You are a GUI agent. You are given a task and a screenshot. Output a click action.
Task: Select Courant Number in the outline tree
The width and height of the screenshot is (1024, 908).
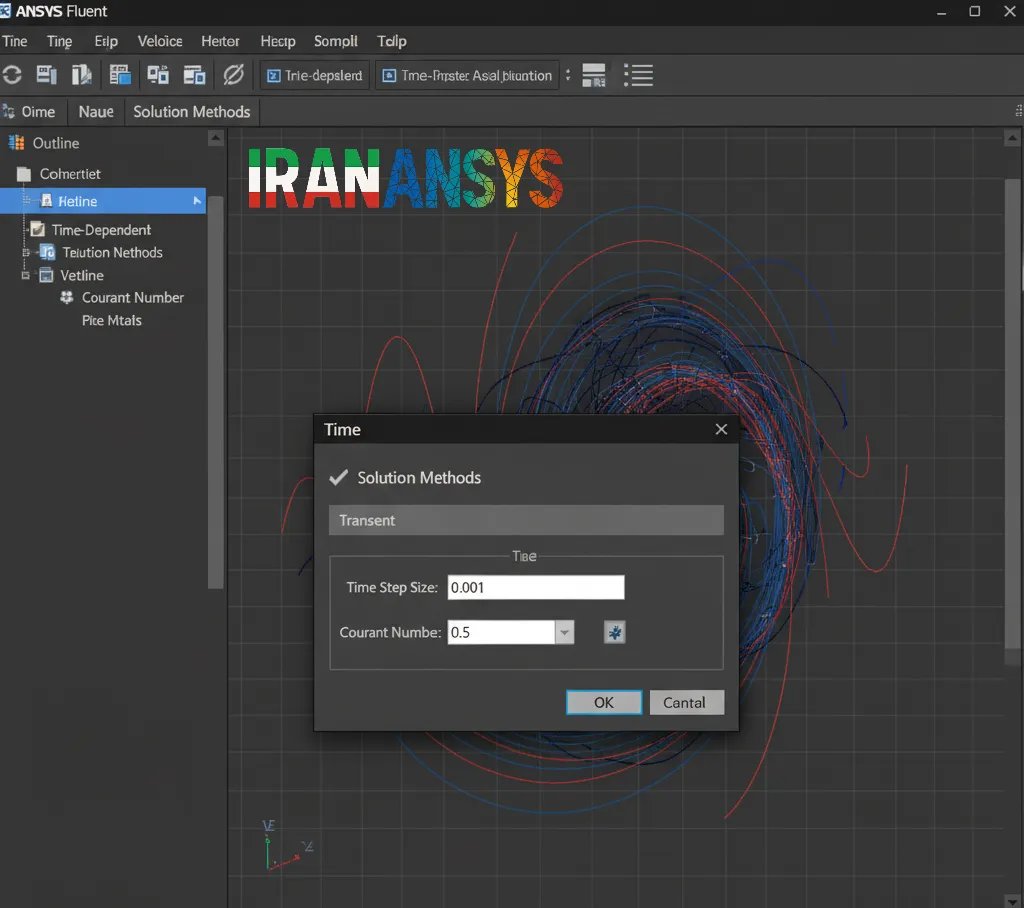tap(133, 297)
